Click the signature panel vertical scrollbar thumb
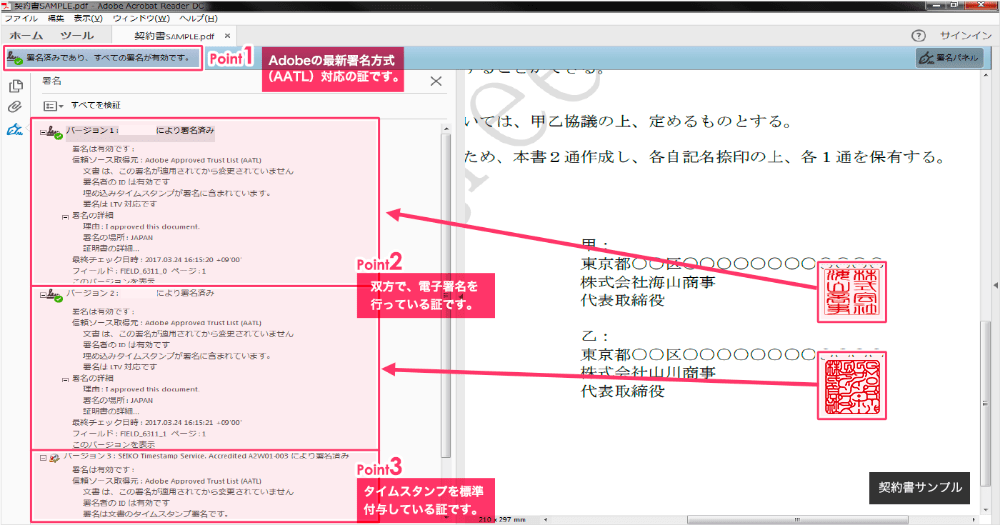The height and width of the screenshot is (525, 1000). pyautogui.click(x=446, y=297)
